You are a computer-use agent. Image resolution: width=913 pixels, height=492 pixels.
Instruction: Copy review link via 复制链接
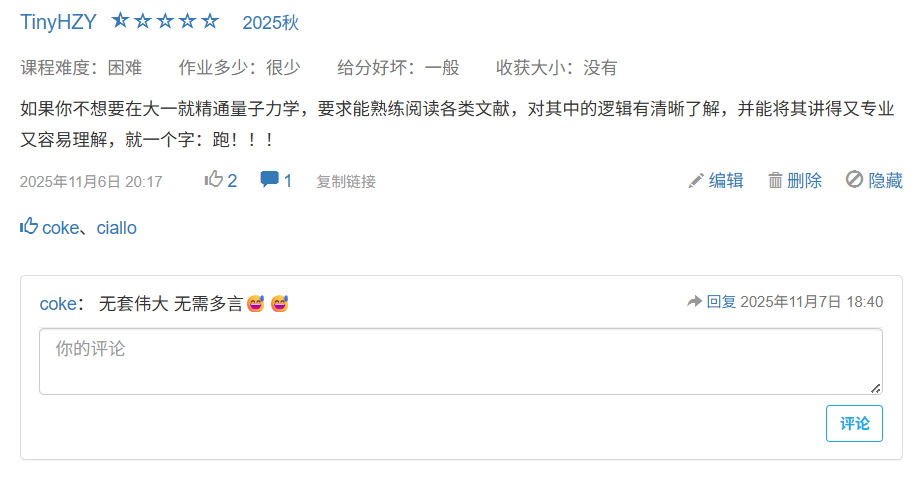coord(346,182)
